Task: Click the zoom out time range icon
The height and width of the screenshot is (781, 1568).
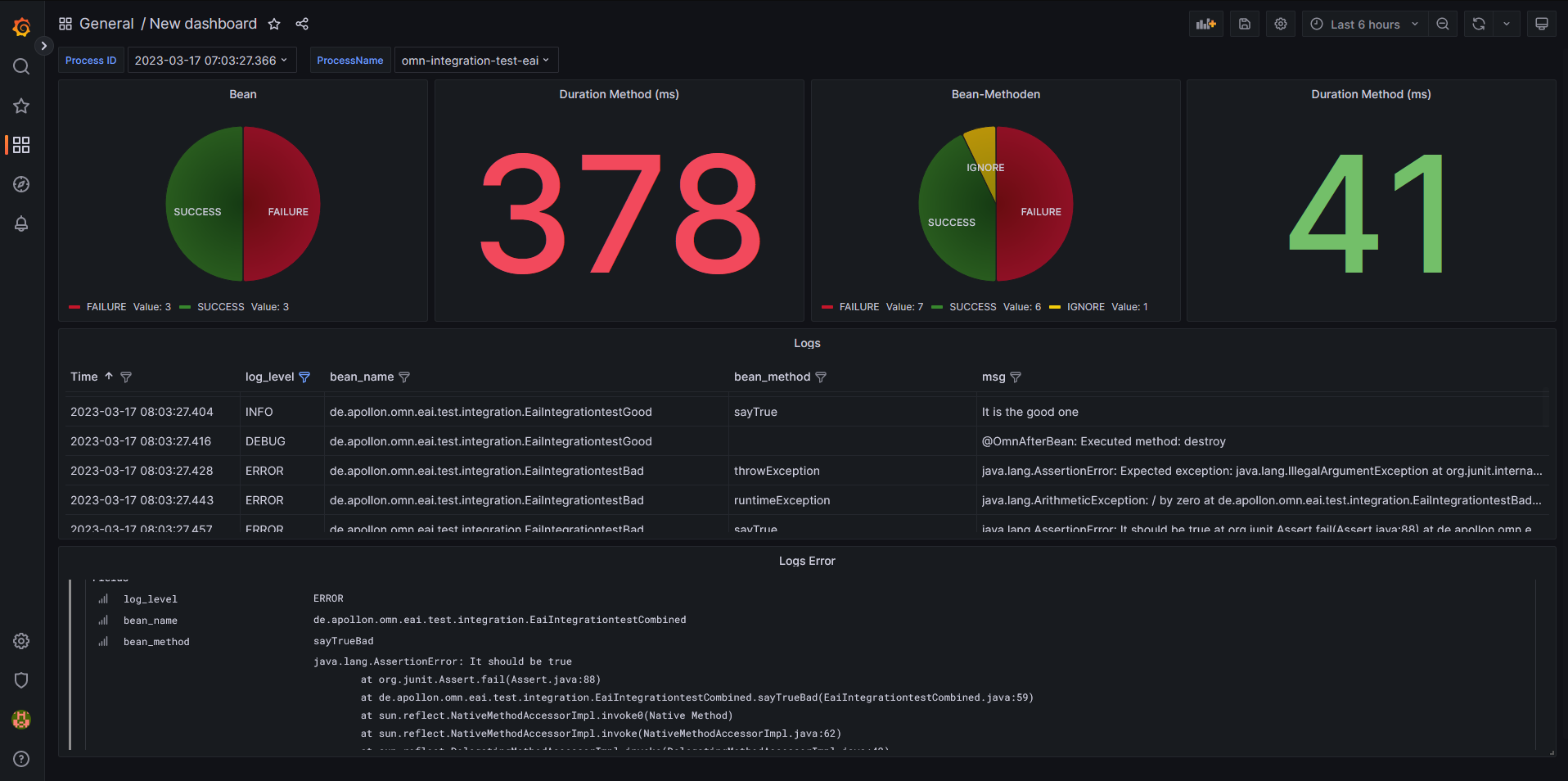Action: click(x=1443, y=25)
